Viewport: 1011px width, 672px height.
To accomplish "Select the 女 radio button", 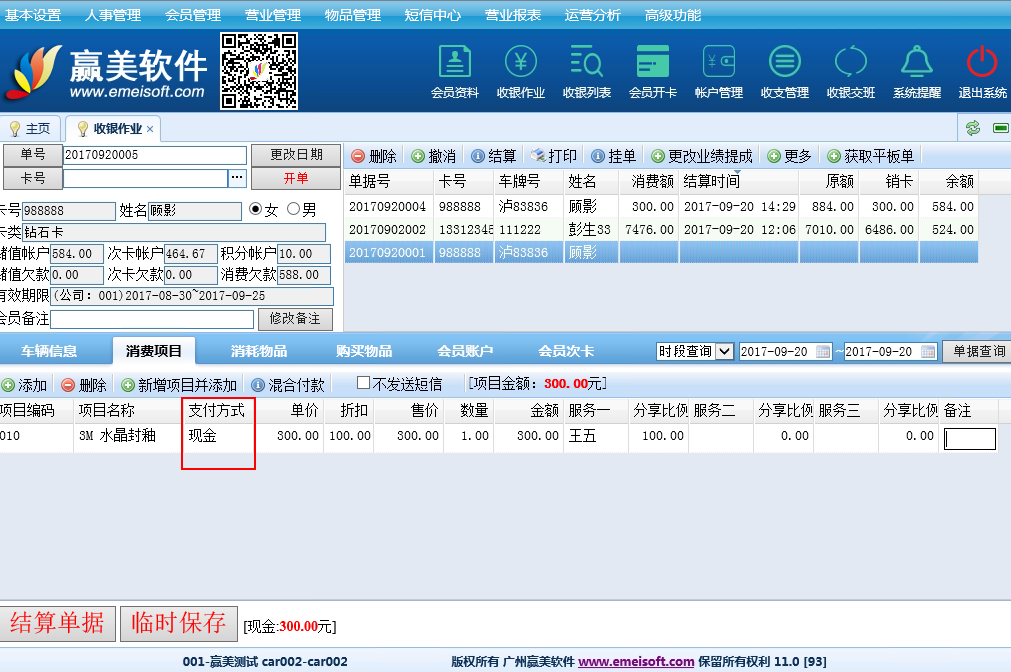I will click(x=256, y=210).
